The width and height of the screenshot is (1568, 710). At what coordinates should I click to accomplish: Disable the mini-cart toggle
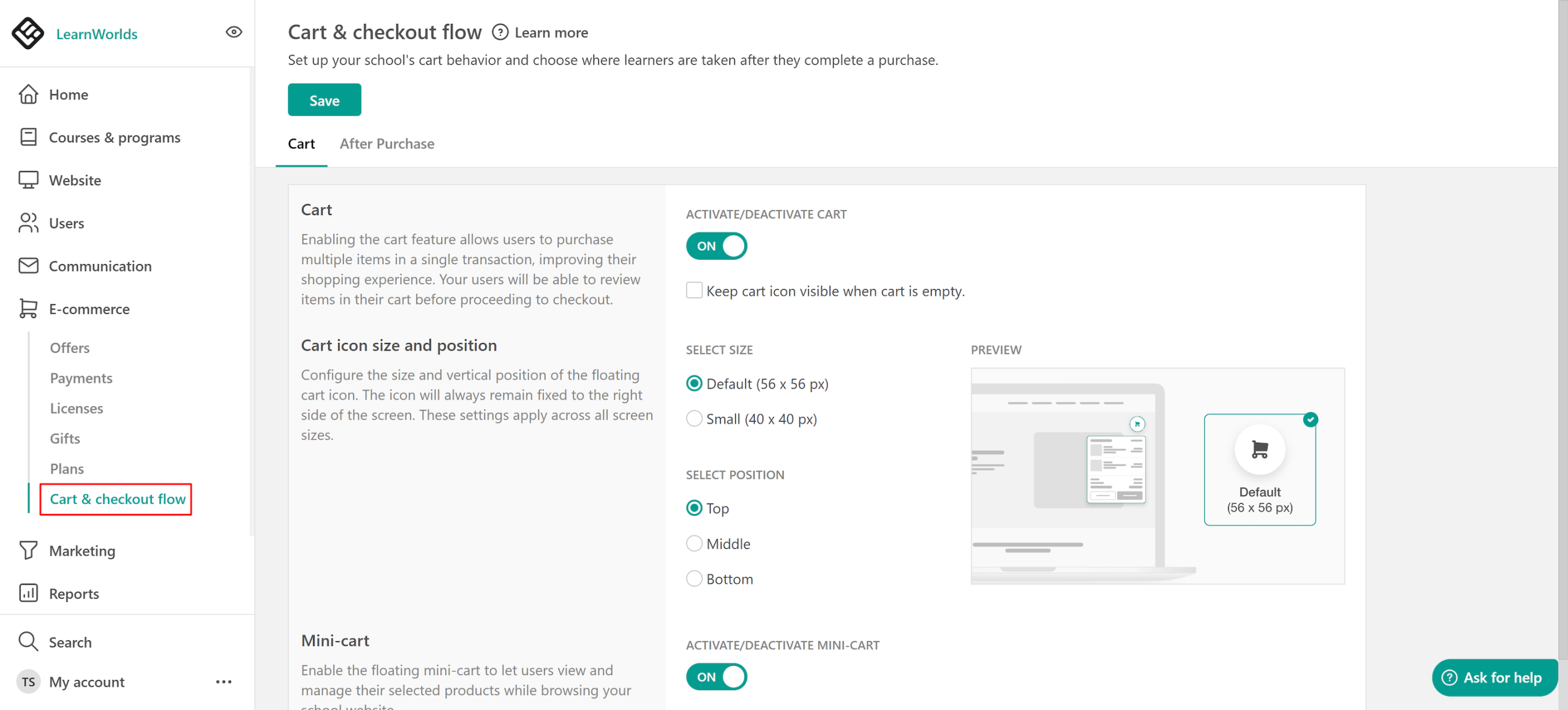coord(716,676)
